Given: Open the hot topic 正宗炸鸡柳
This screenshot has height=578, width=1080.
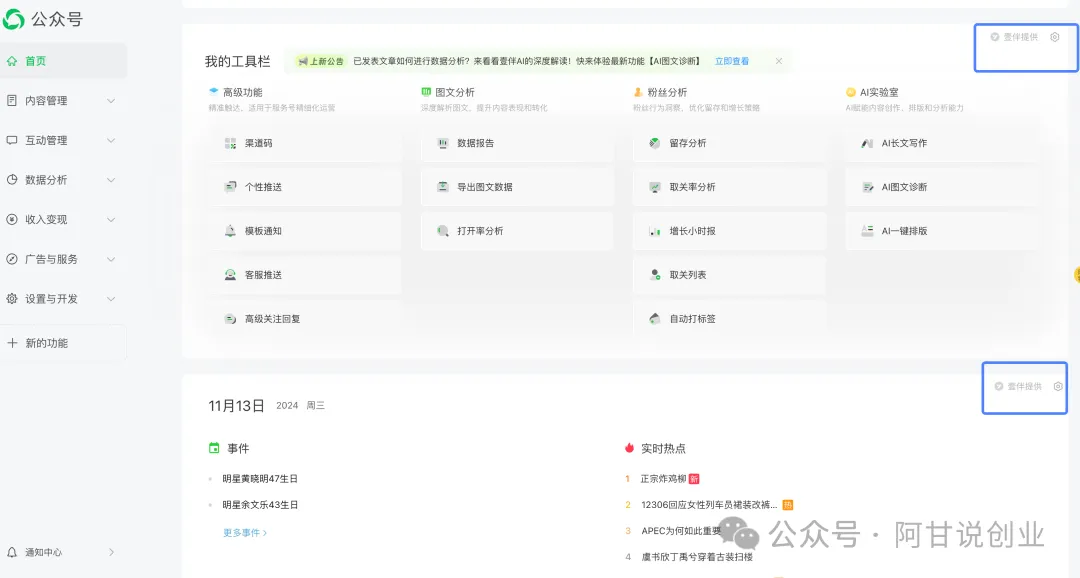Looking at the screenshot, I should pos(662,479).
